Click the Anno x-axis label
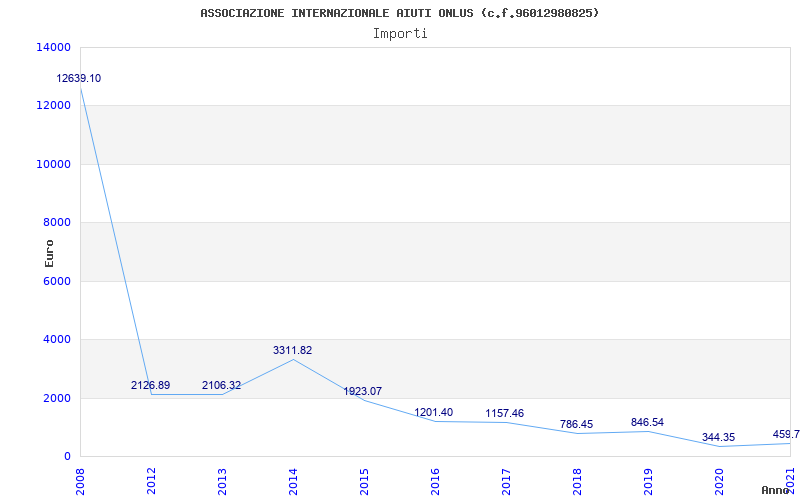800x500 pixels. pyautogui.click(x=775, y=490)
